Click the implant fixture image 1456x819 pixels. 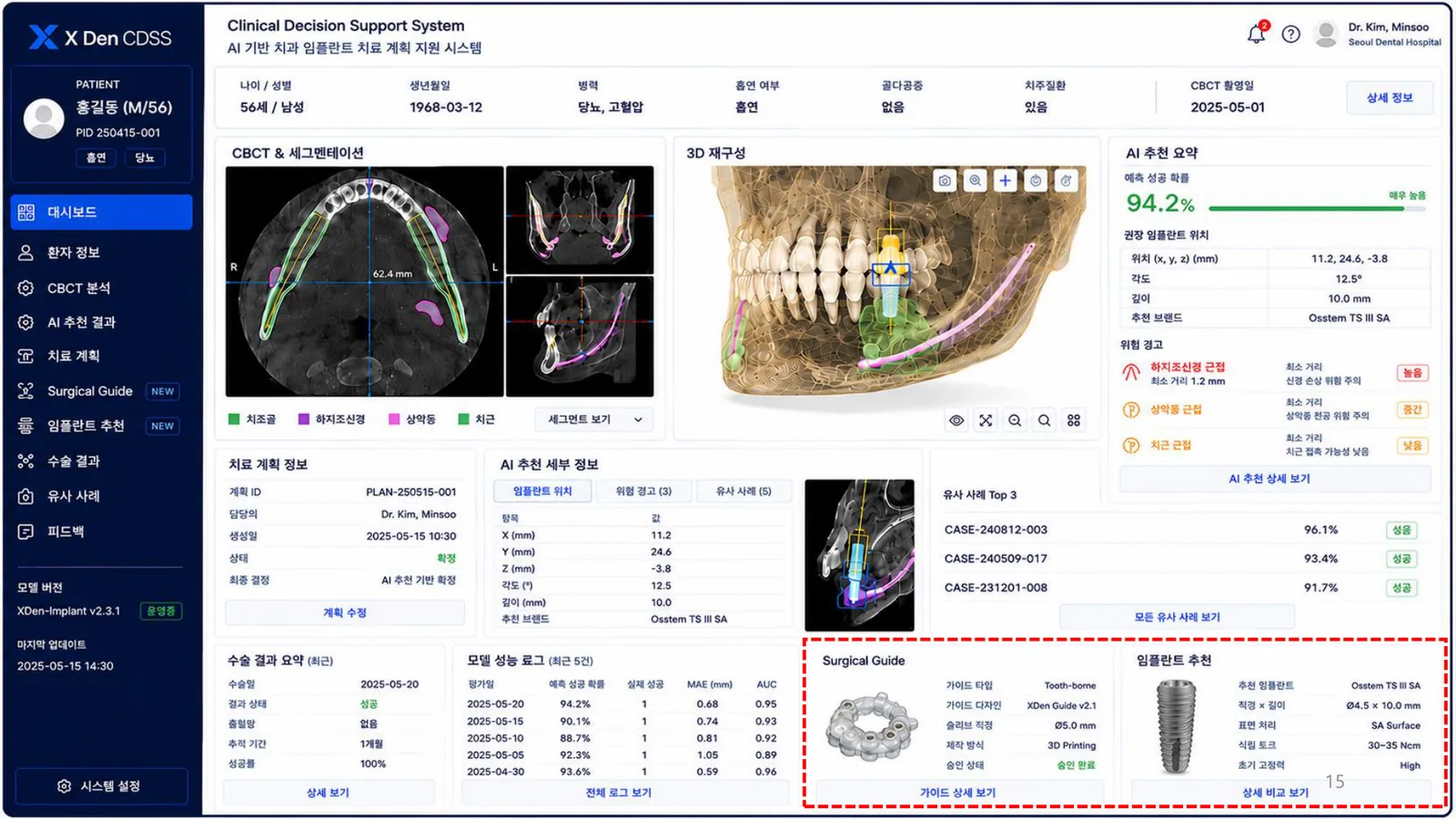pyautogui.click(x=1176, y=726)
